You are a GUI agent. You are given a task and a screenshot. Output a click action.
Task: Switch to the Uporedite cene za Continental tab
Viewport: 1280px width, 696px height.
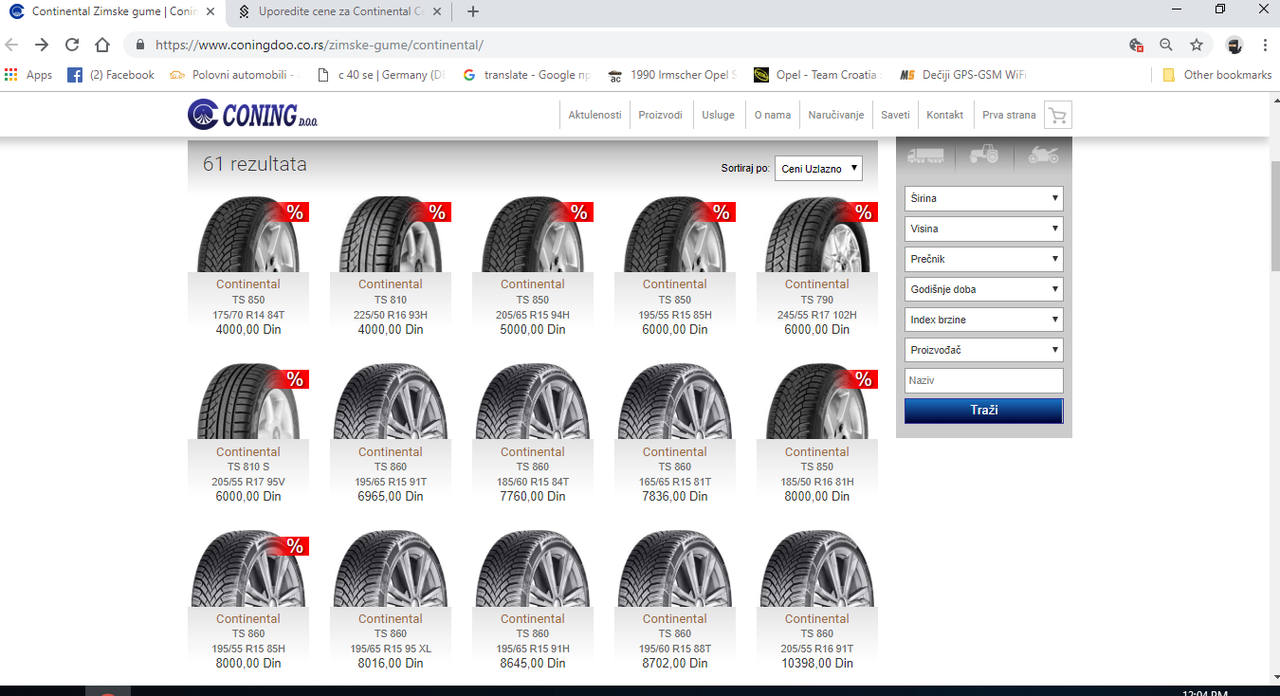click(x=340, y=12)
